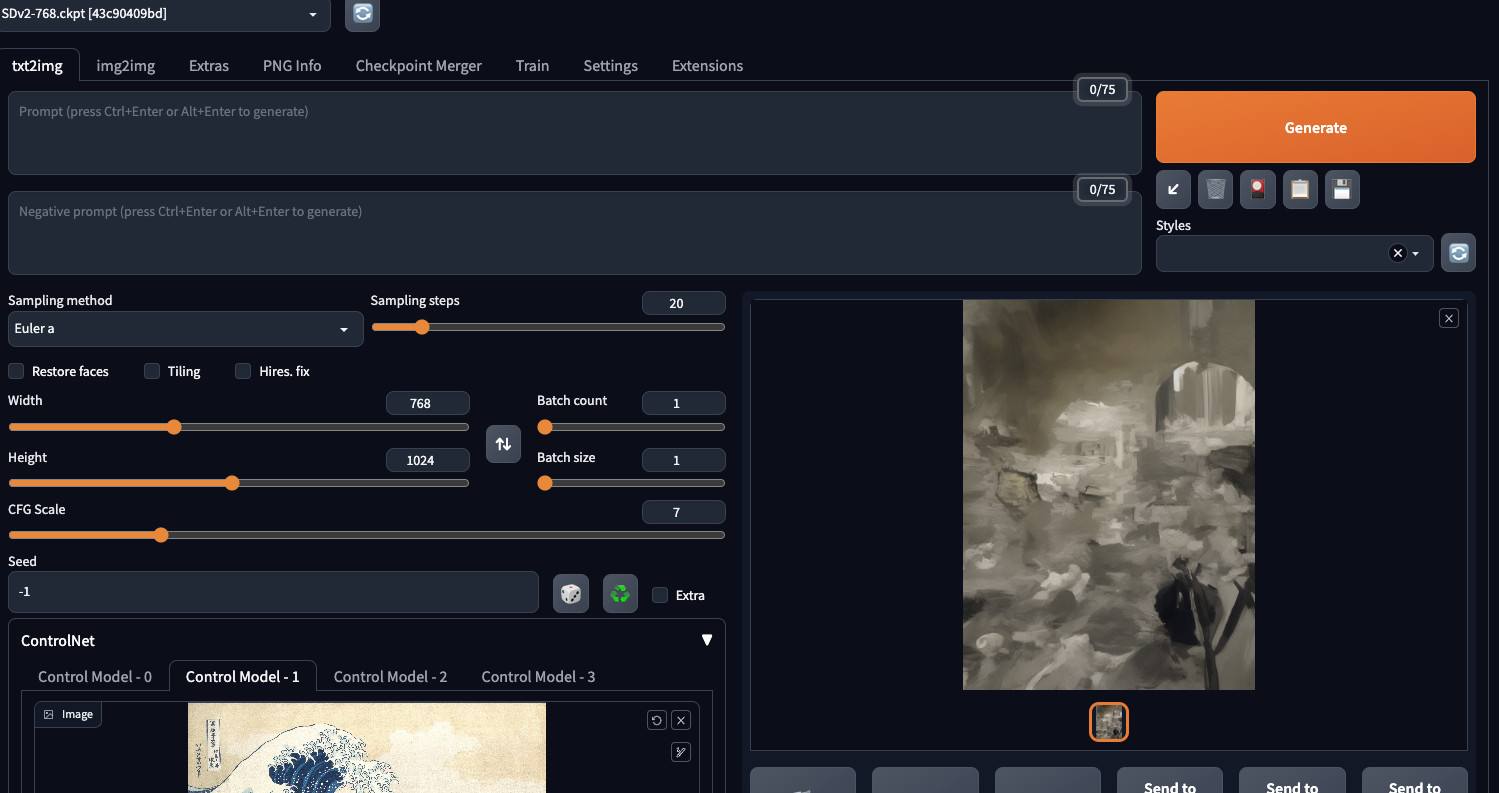Switch to the img2img tab

[x=126, y=65]
